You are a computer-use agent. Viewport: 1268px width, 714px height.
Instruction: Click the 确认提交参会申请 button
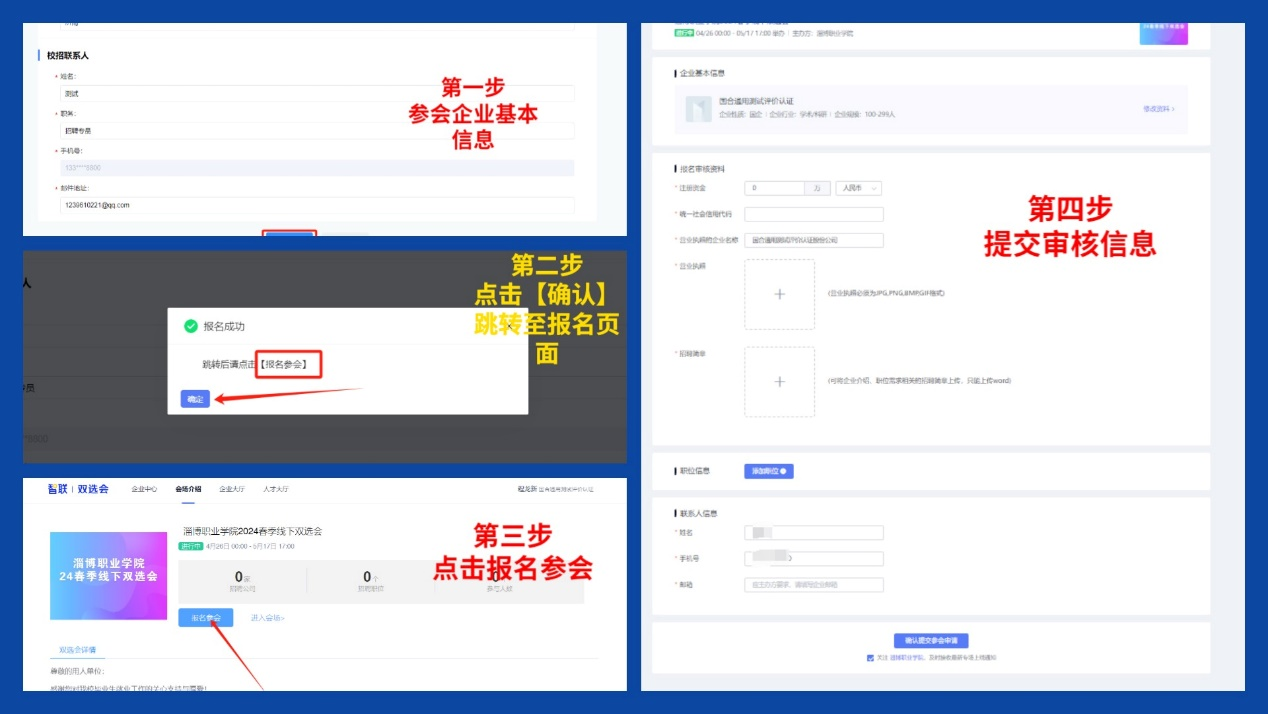coord(931,640)
